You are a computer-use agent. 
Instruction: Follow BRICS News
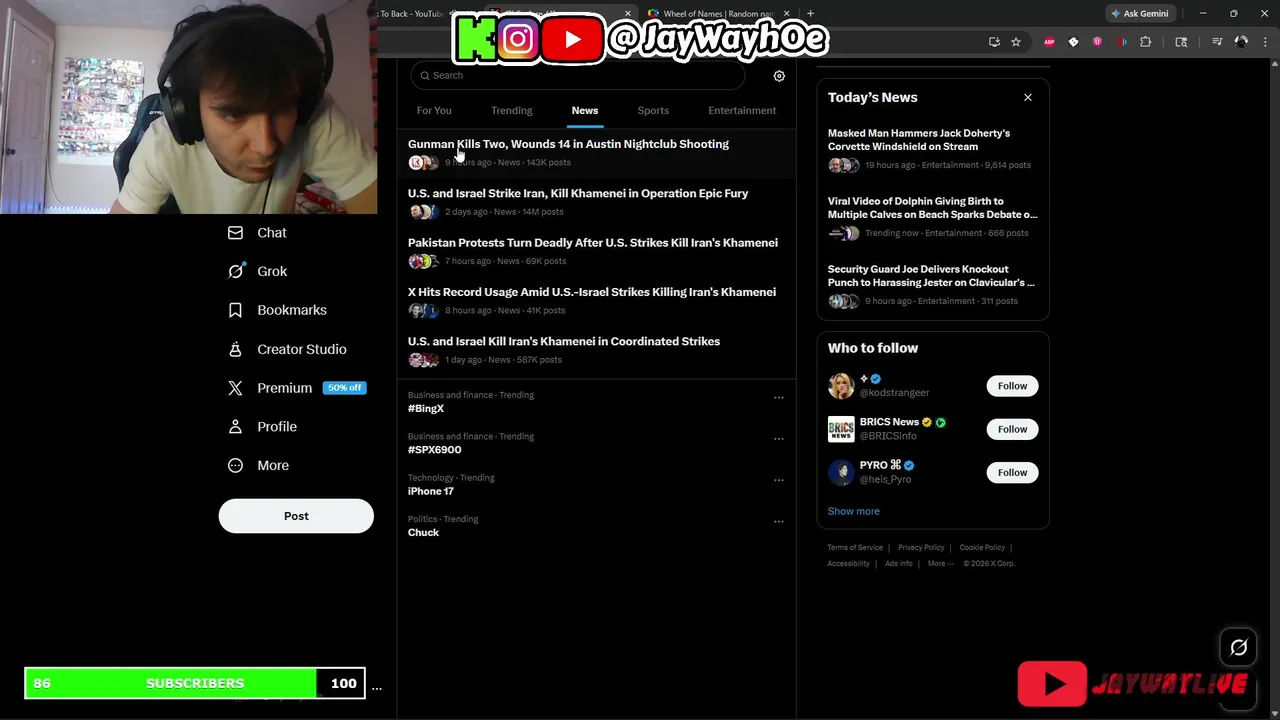(x=1012, y=429)
